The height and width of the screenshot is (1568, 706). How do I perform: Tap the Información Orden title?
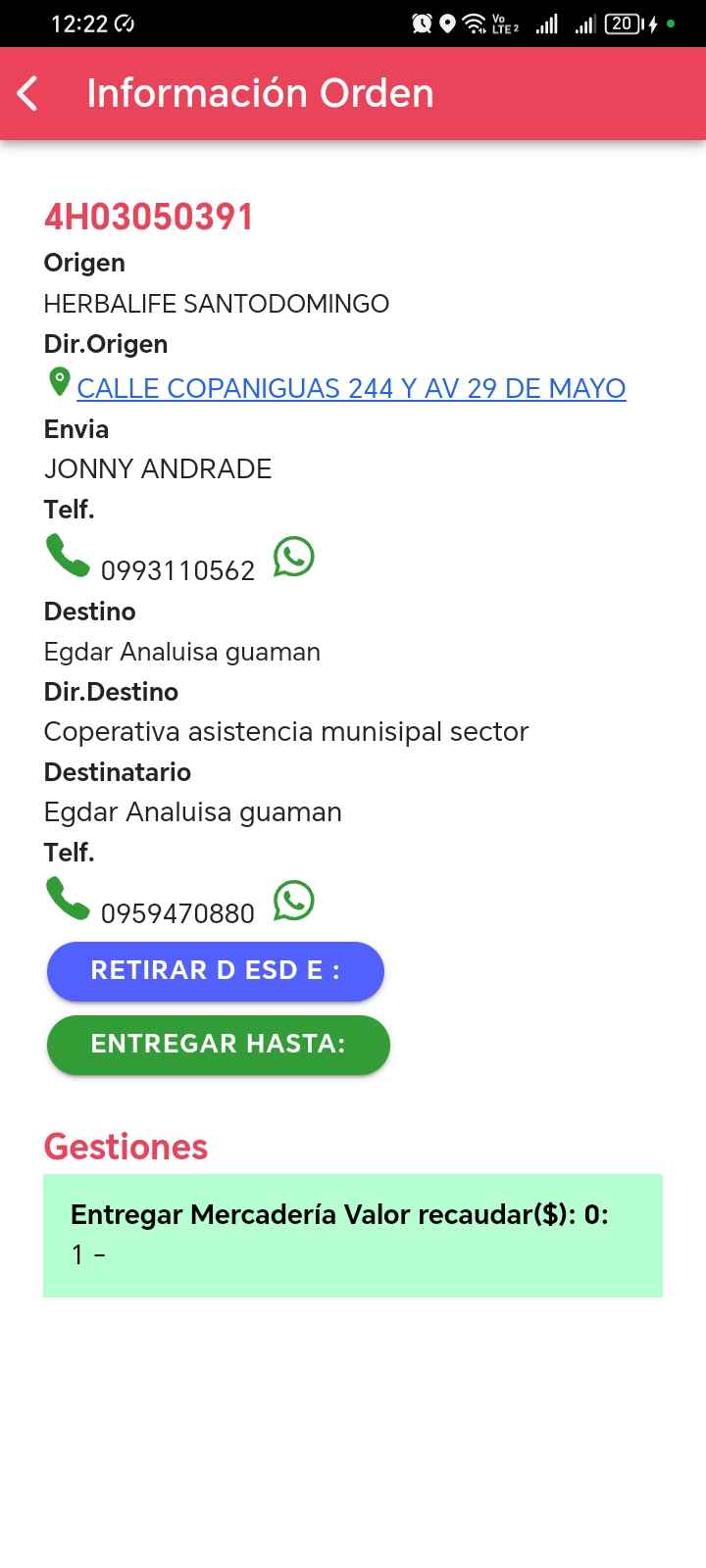point(260,93)
